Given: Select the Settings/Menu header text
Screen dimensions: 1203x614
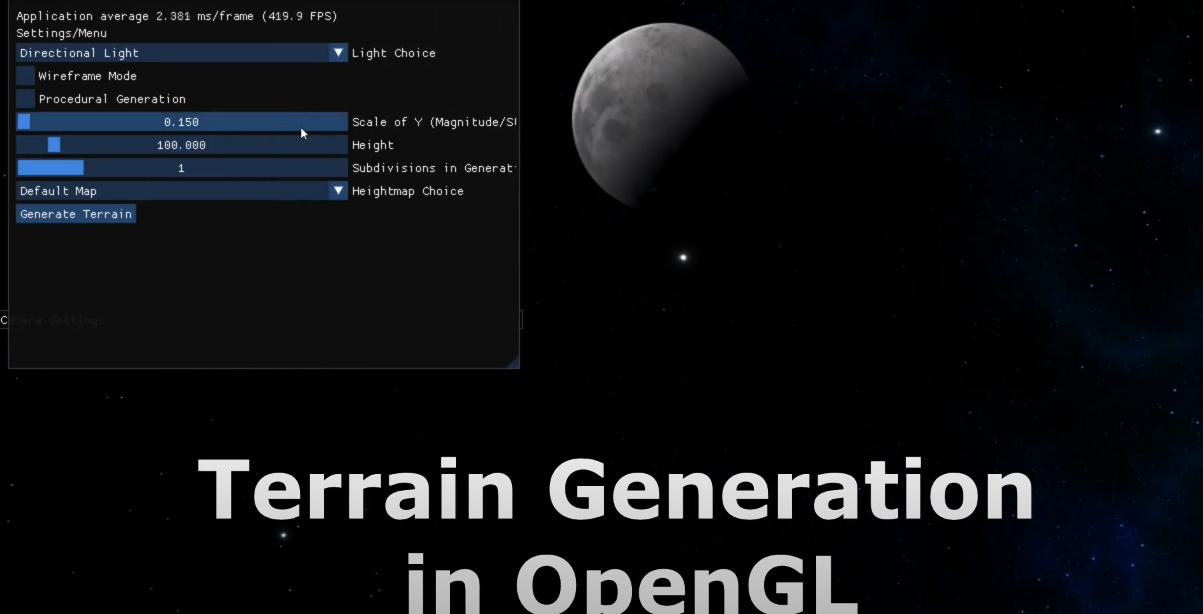Looking at the screenshot, I should point(61,33).
